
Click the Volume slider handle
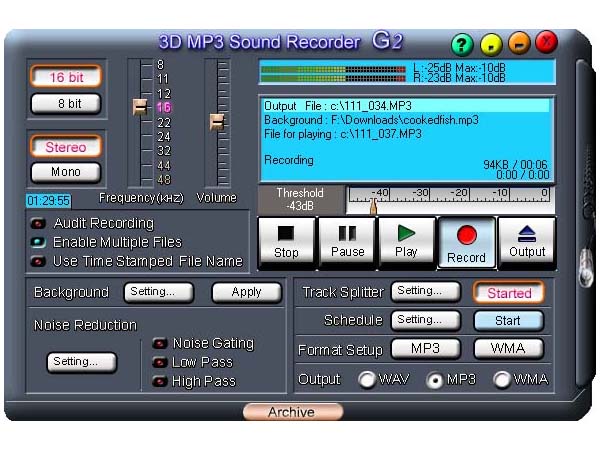[217, 122]
